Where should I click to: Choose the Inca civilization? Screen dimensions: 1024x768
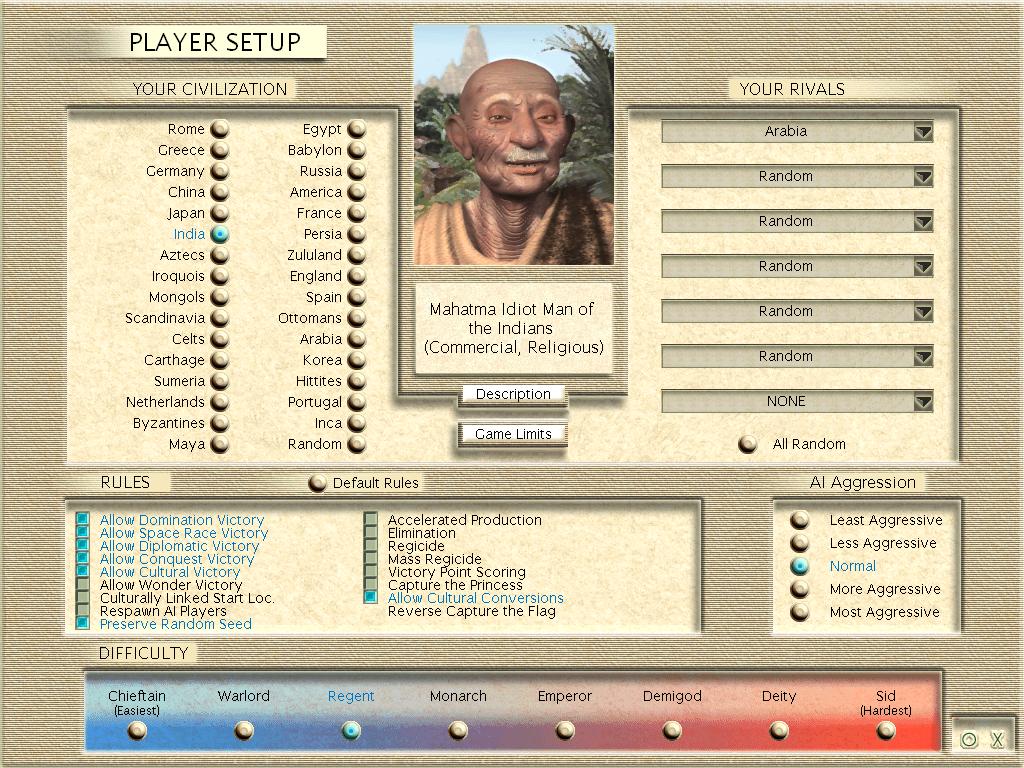[357, 423]
